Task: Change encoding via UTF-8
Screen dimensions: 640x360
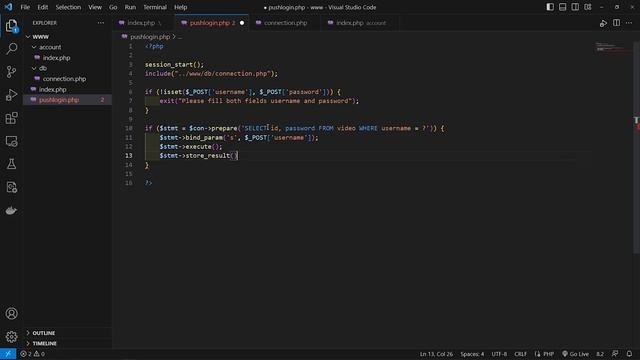Action: pyautogui.click(x=499, y=354)
